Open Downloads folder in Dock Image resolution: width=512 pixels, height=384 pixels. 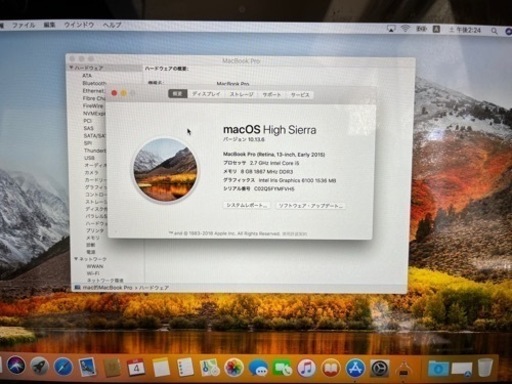[x=438, y=369]
